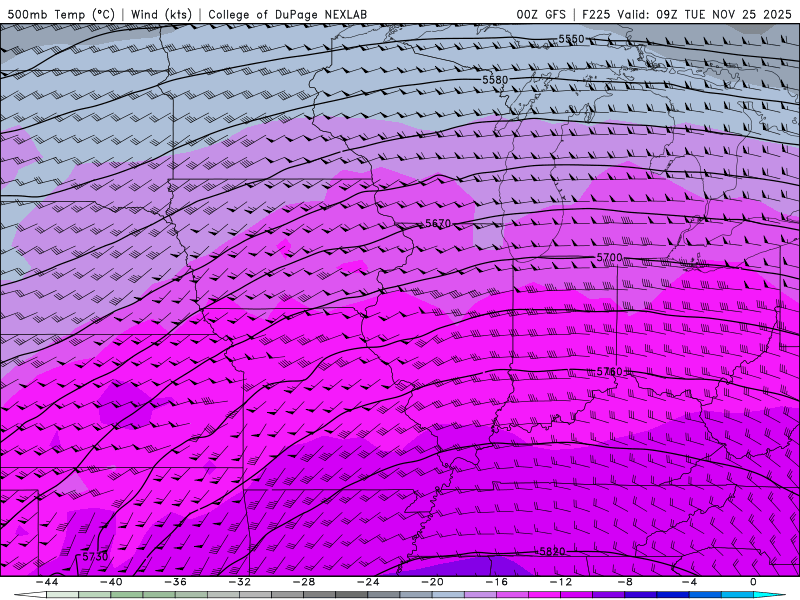Screen dimensions: 800x600
Task: Click the -40 colorbar tick label
Action: 111,582
